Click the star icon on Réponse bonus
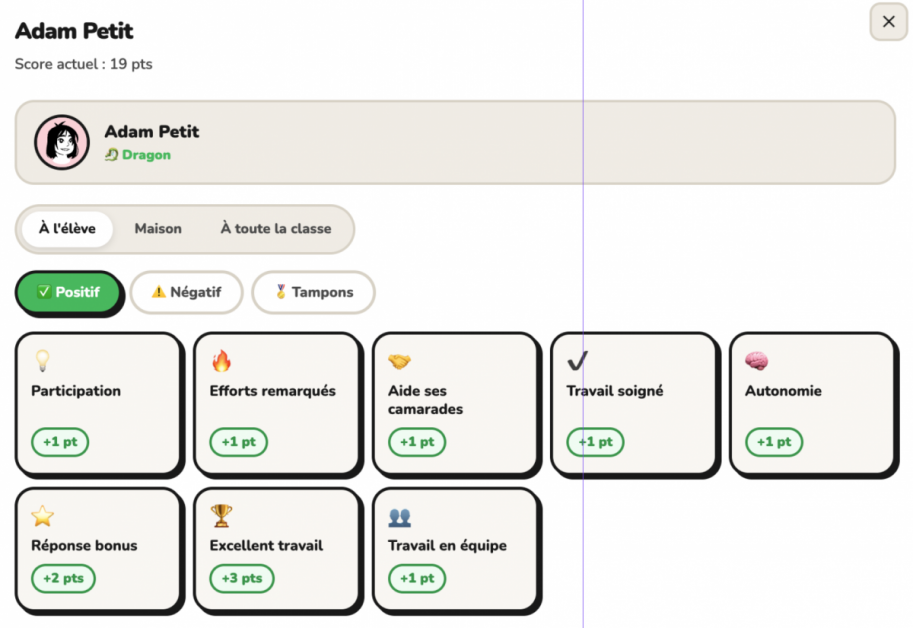 [43, 516]
